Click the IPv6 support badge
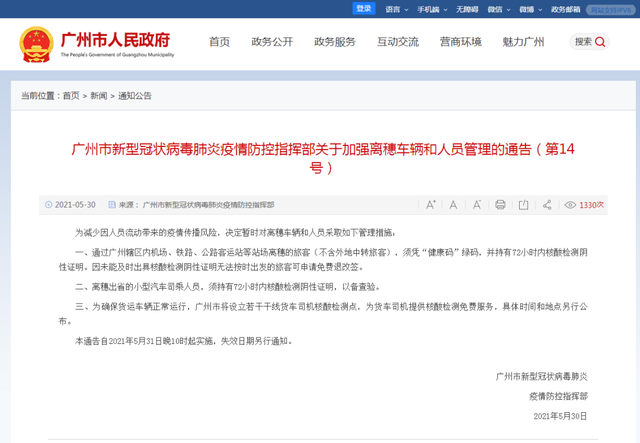The image size is (640, 443). point(611,10)
